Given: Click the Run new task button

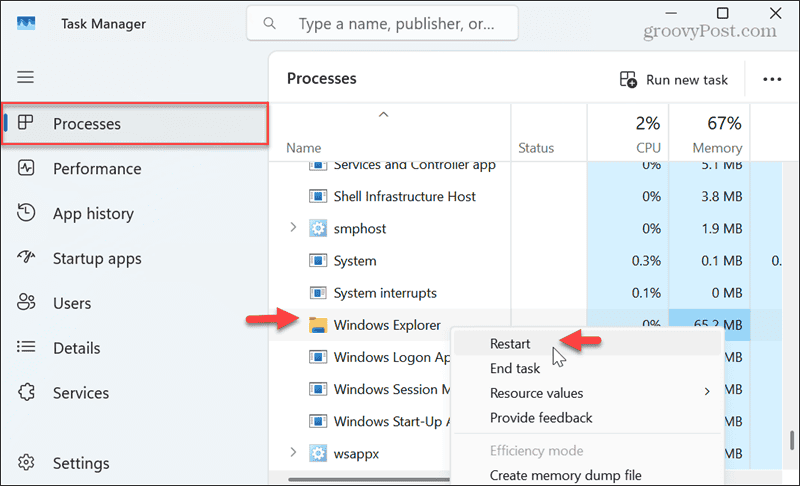Looking at the screenshot, I should pyautogui.click(x=674, y=80).
